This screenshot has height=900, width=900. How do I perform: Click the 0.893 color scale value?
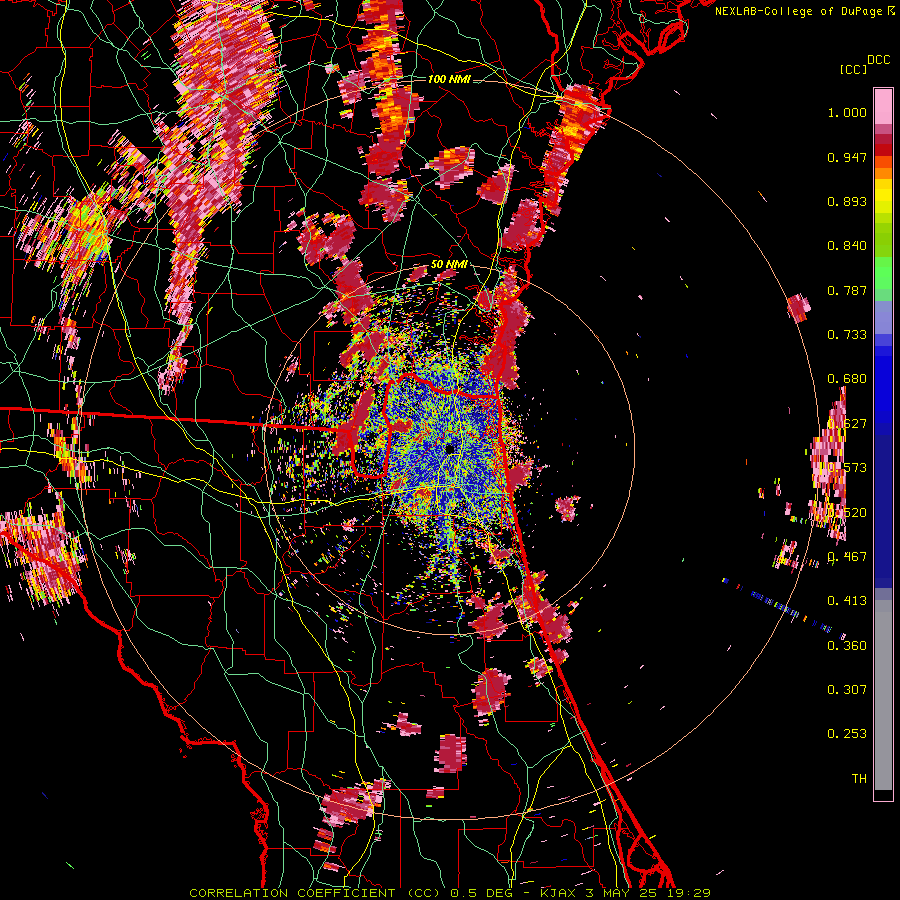[847, 201]
